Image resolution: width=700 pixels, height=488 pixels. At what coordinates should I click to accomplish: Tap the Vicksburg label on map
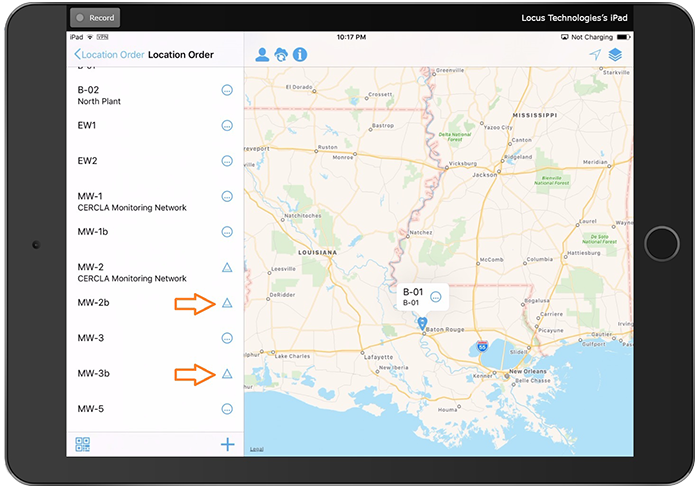[x=463, y=163]
